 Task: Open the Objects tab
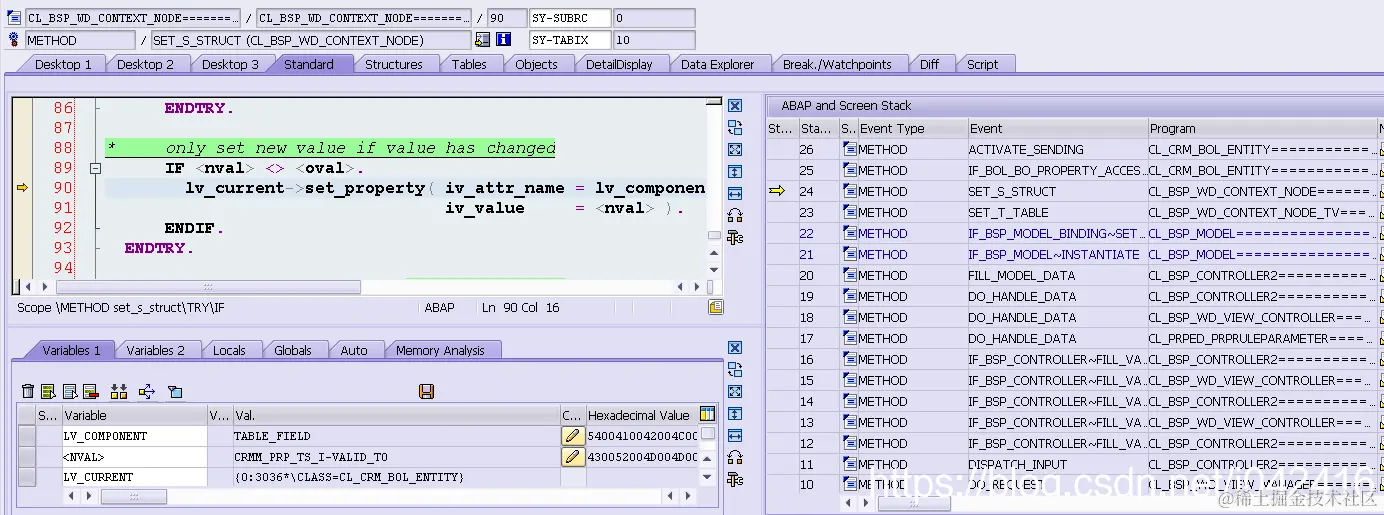point(536,64)
